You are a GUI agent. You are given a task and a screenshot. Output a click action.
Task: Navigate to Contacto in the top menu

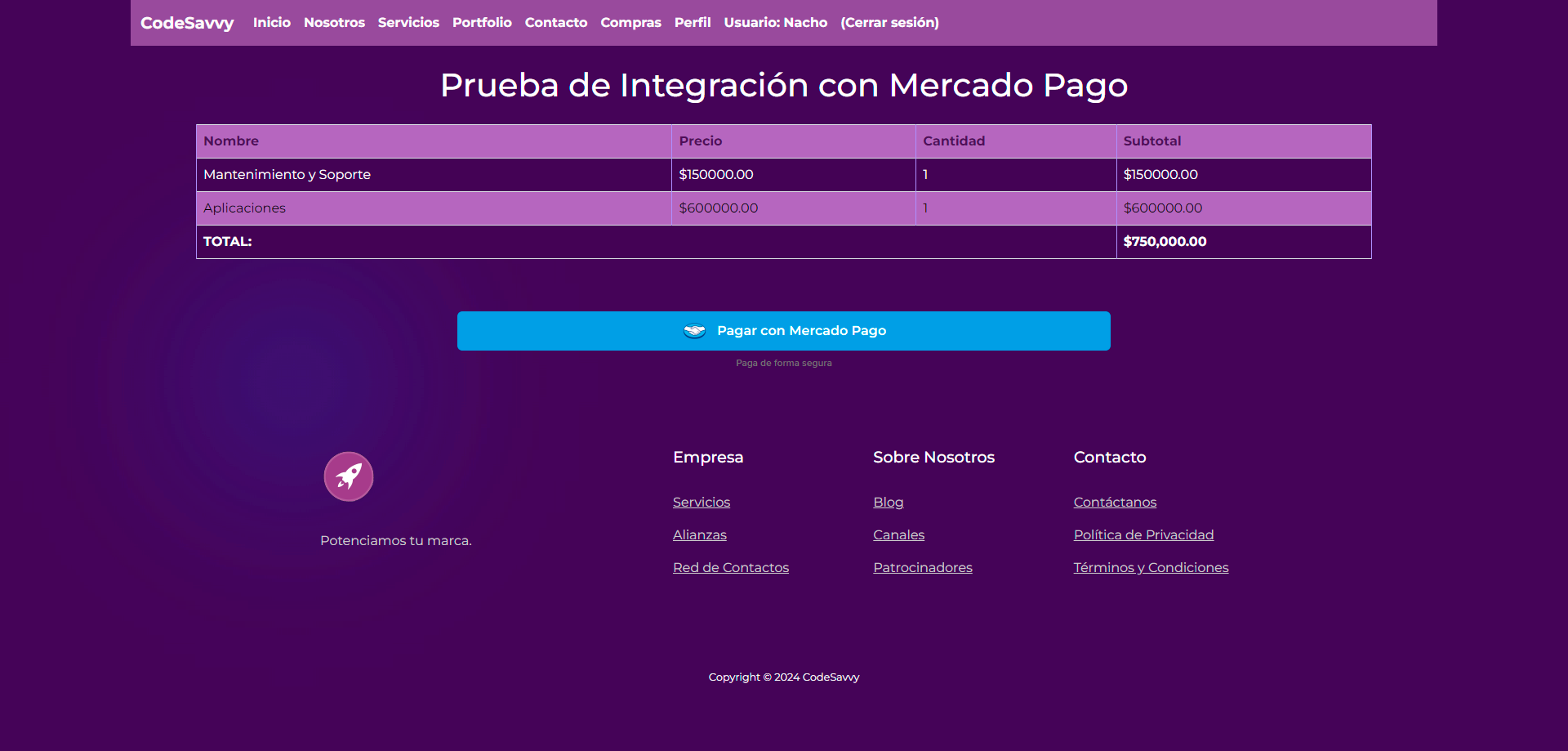556,23
